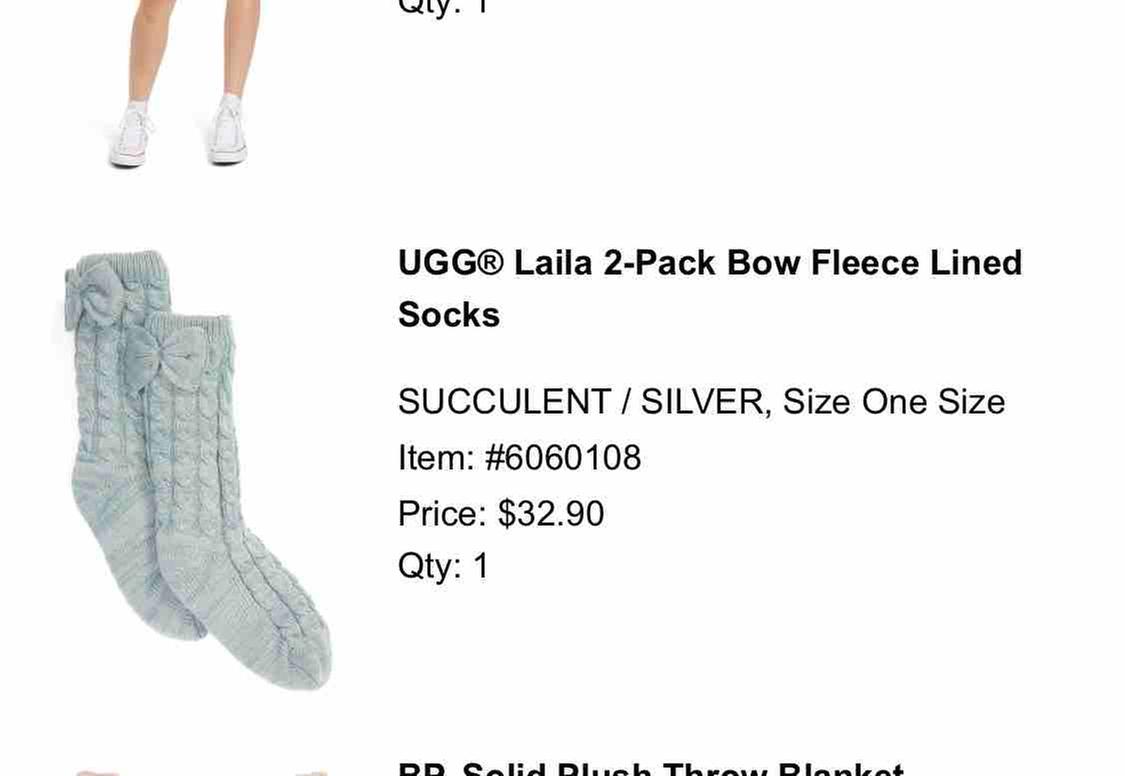Click the partial Qty line above the socks
This screenshot has width=1125, height=776.
click(444, 6)
